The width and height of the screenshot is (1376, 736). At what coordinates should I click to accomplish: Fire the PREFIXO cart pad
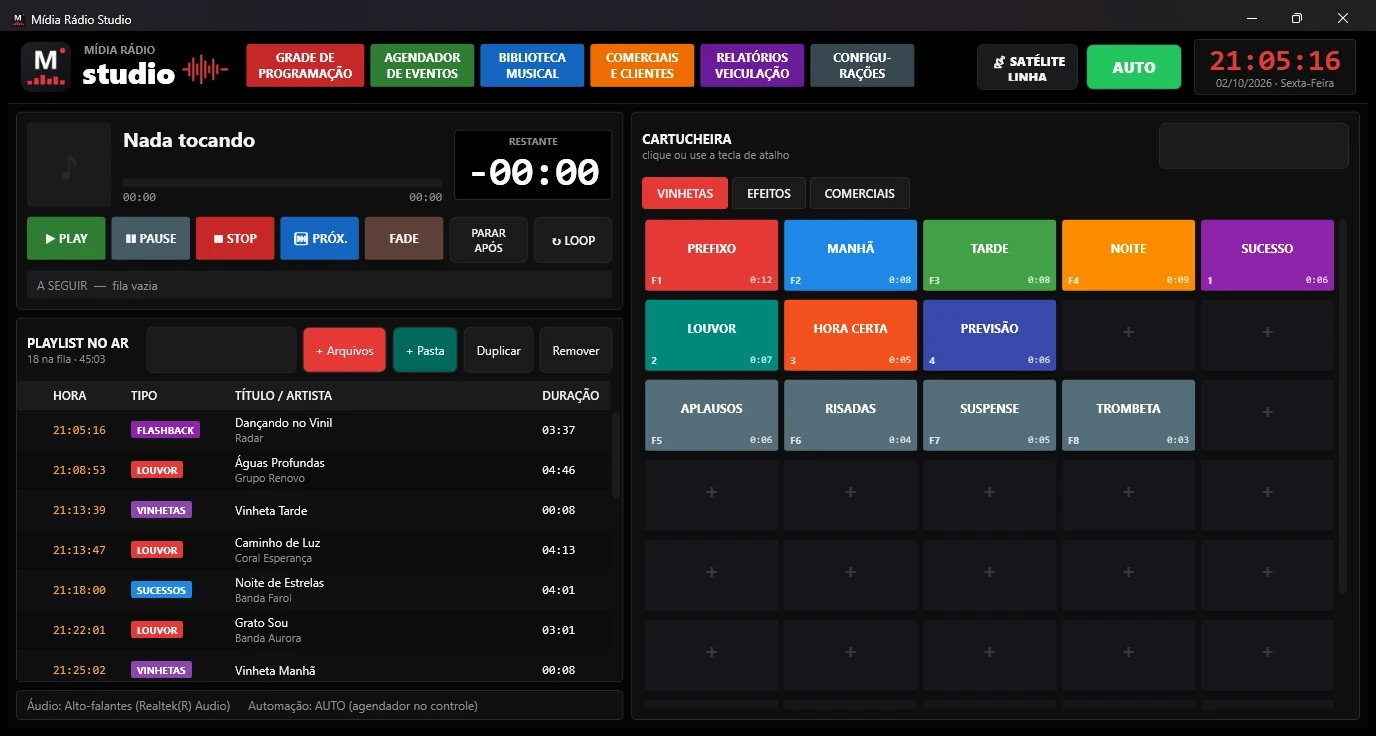coord(712,255)
